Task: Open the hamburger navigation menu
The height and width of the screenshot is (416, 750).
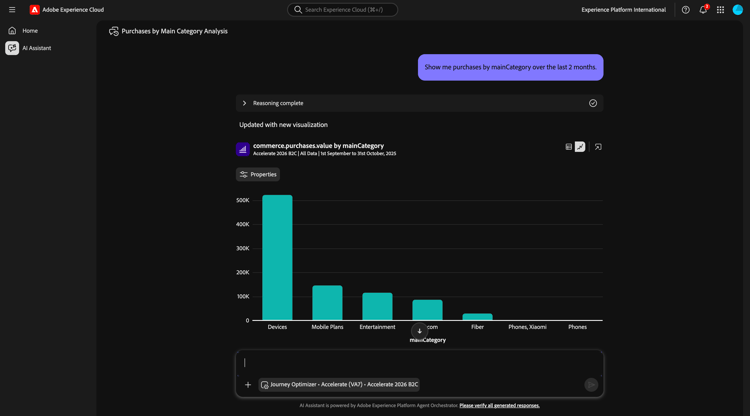Action: pyautogui.click(x=12, y=10)
